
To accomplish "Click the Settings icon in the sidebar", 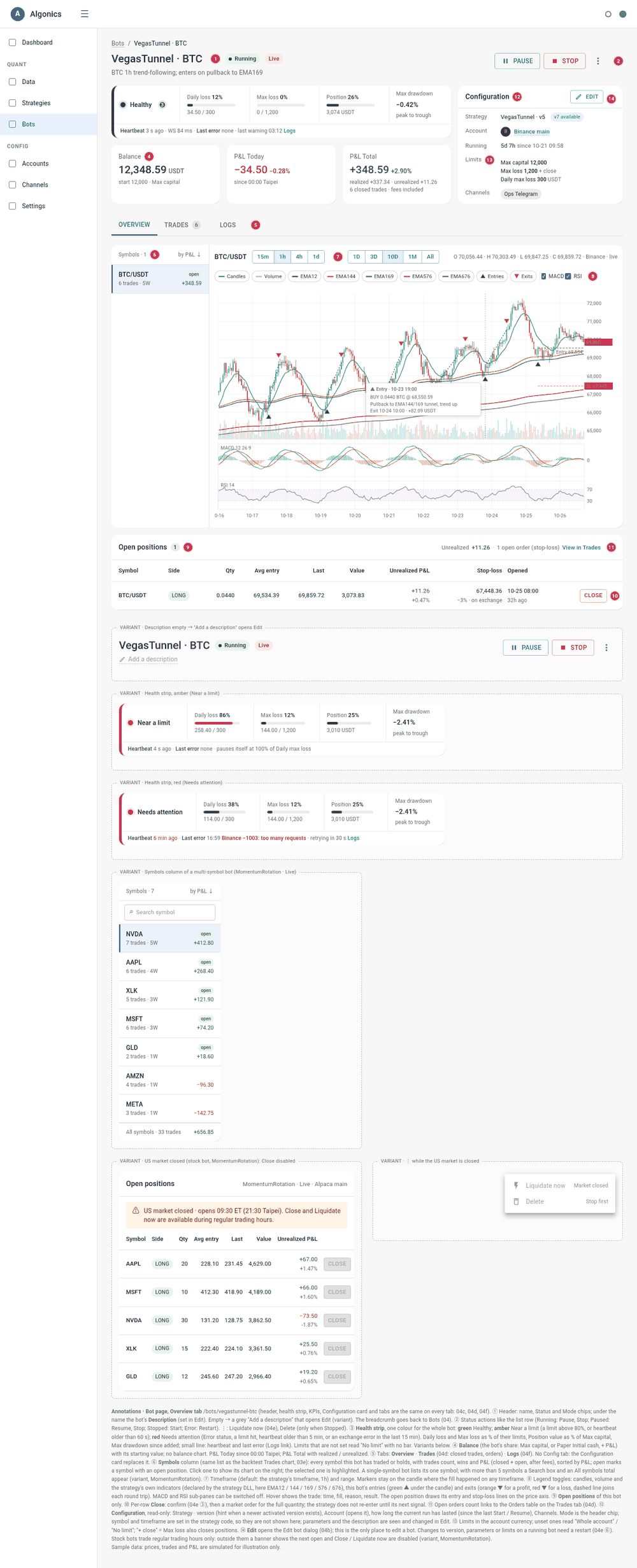I will tap(12, 206).
